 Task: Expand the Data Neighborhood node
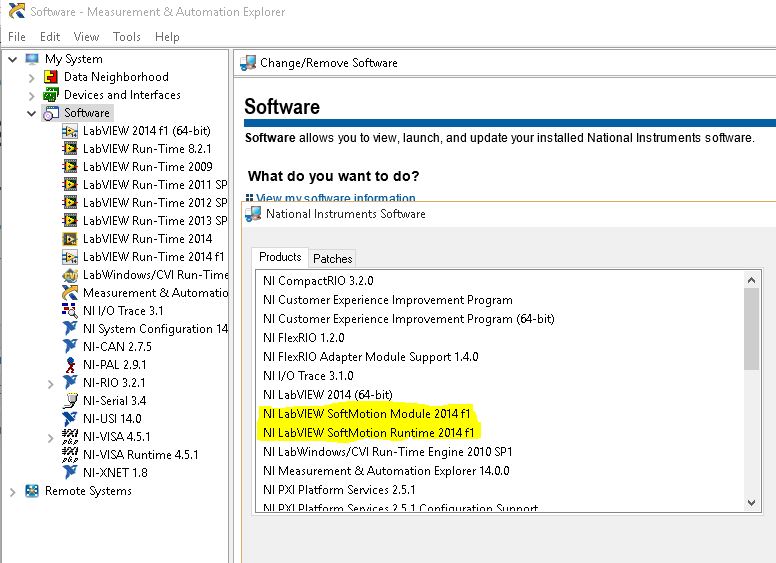(32, 78)
